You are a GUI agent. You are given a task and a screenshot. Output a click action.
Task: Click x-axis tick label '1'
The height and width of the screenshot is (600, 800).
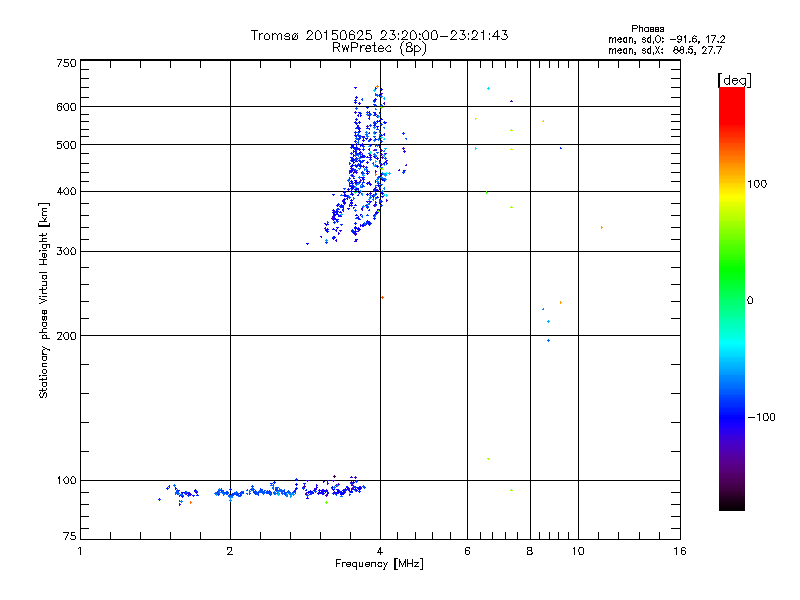[x=80, y=551]
